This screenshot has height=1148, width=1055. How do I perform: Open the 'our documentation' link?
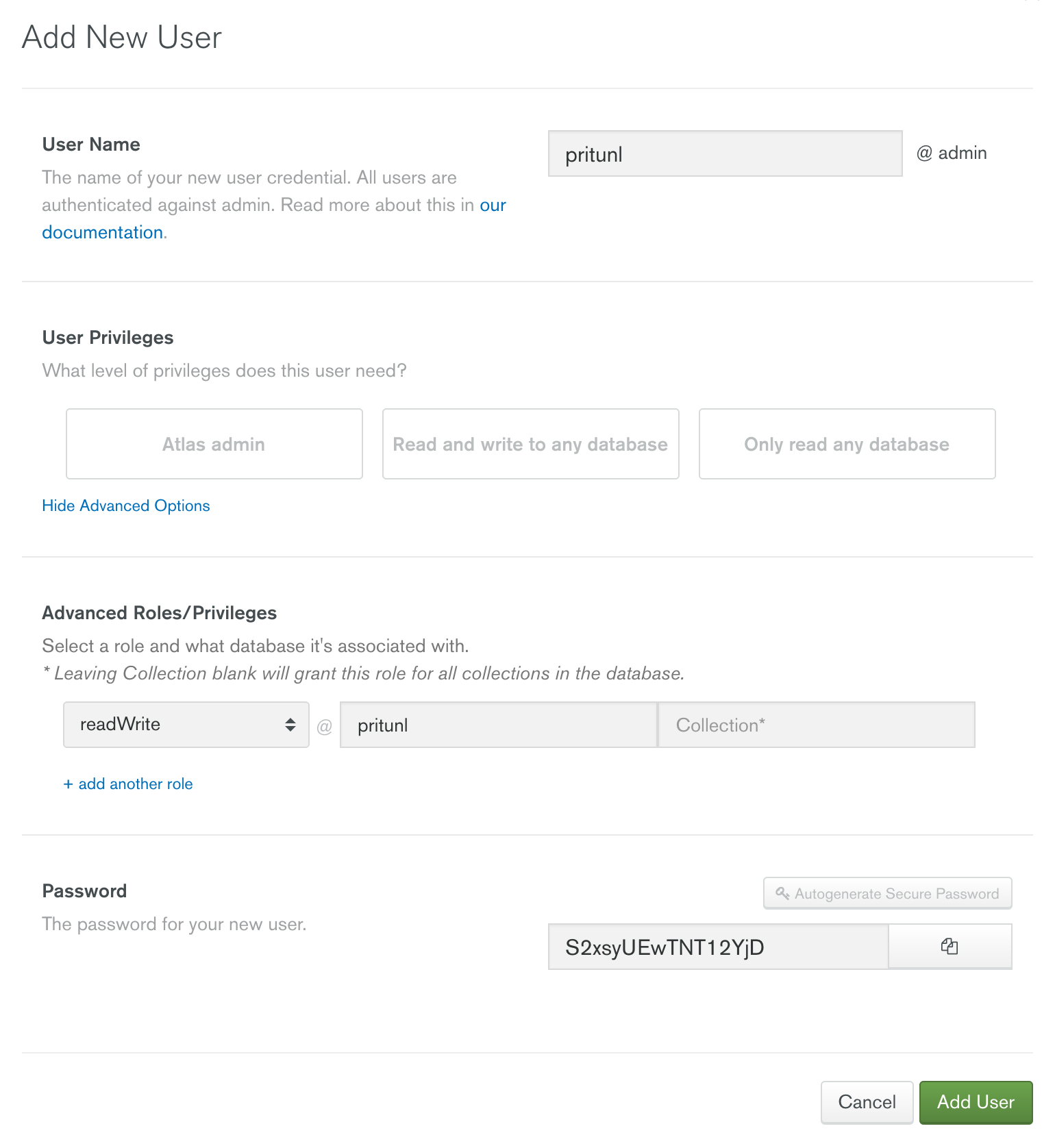tap(103, 232)
